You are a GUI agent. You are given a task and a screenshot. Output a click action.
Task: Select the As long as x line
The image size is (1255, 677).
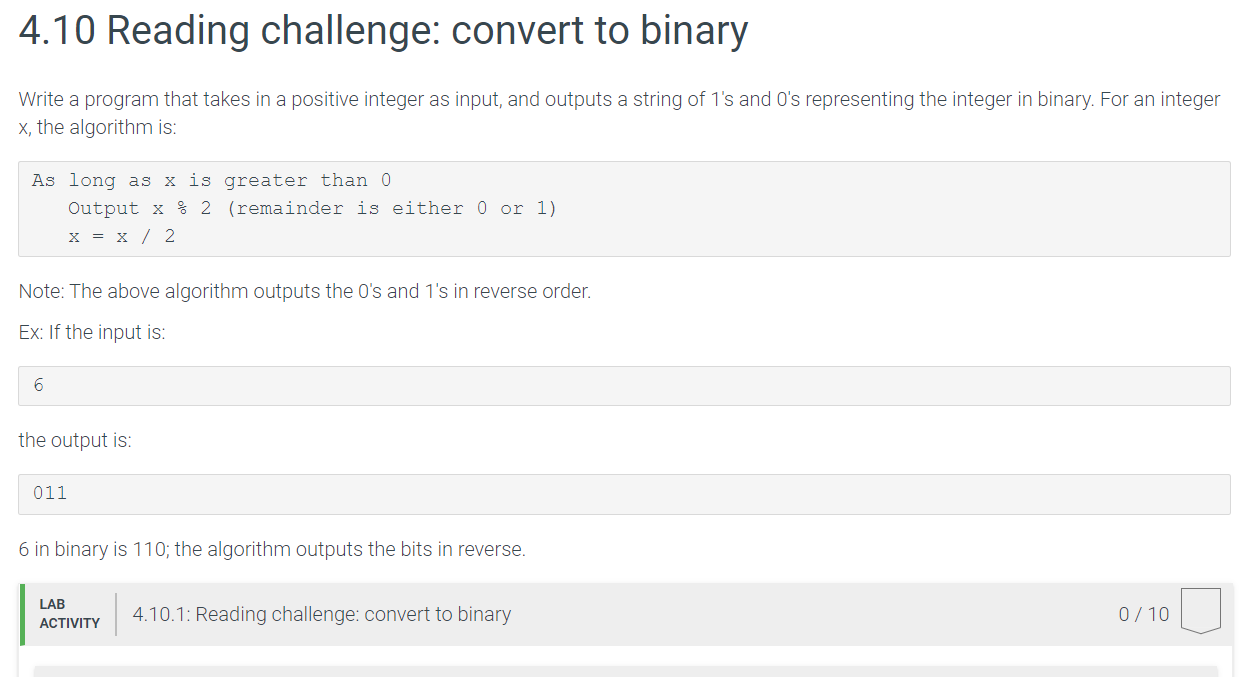210,180
